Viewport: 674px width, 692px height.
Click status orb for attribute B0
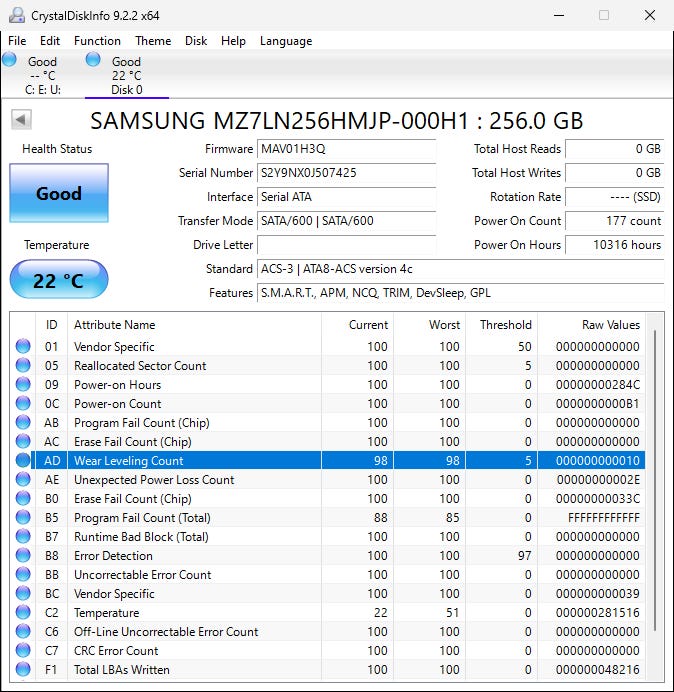(x=23, y=498)
